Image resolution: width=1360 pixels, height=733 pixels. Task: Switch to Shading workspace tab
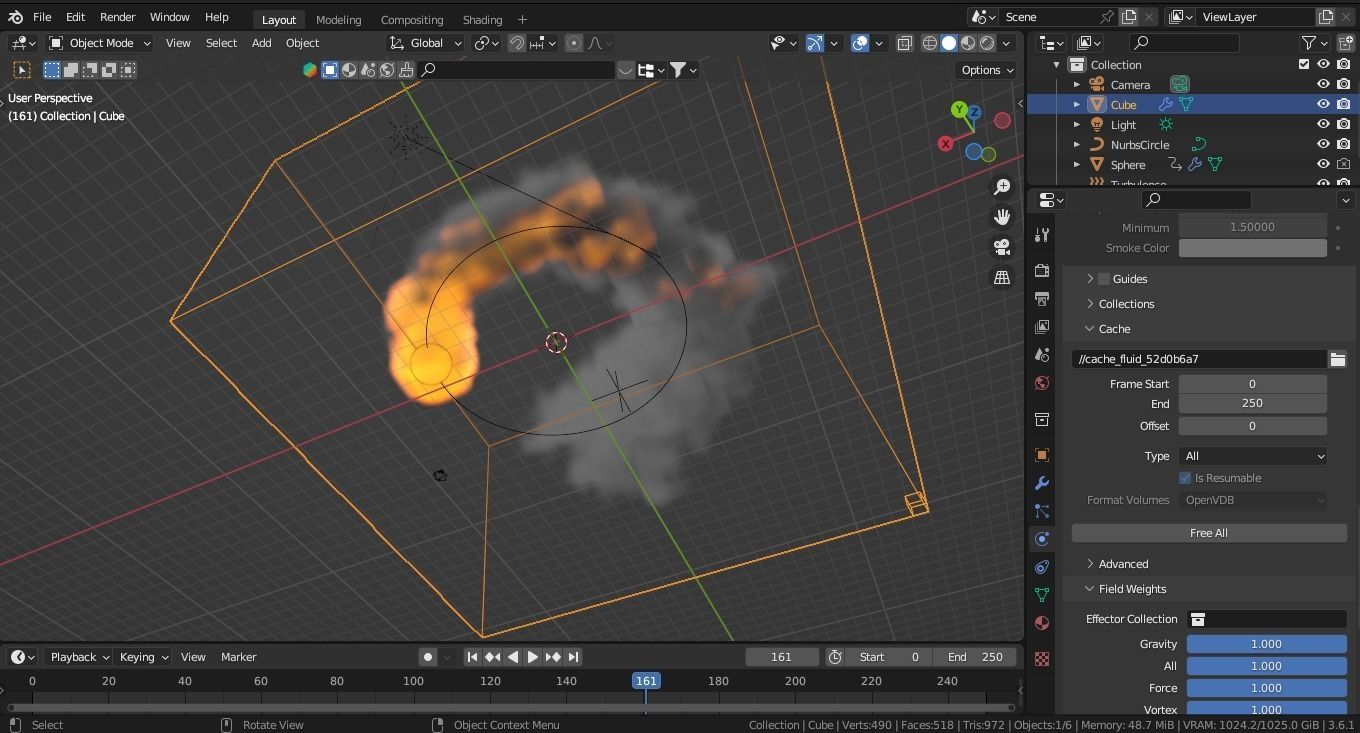(x=482, y=19)
